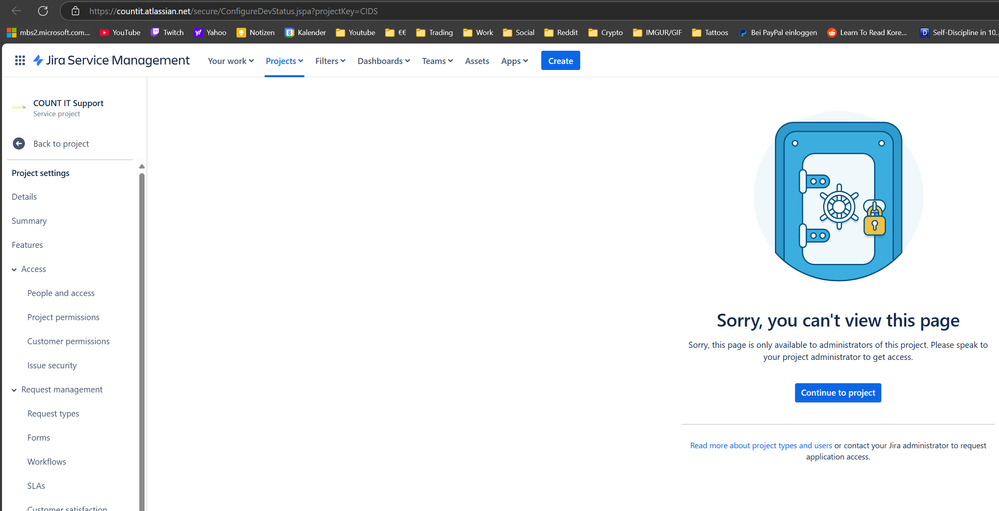Open the Bei PayPal einloggen bookmark
This screenshot has height=511, width=999.
[778, 32]
